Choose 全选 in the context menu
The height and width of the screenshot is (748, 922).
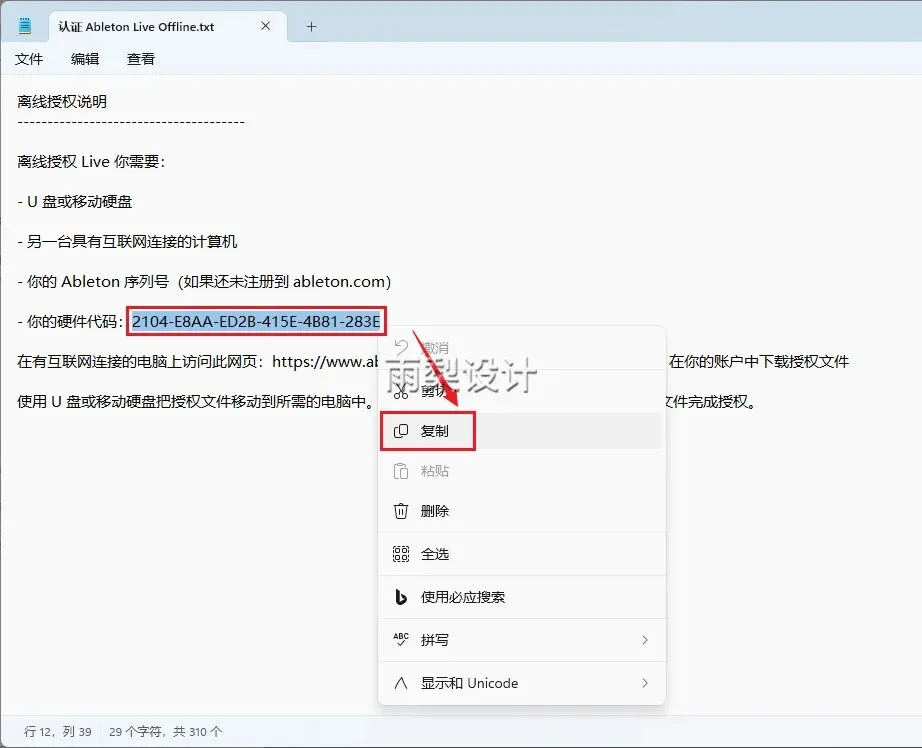(x=522, y=554)
